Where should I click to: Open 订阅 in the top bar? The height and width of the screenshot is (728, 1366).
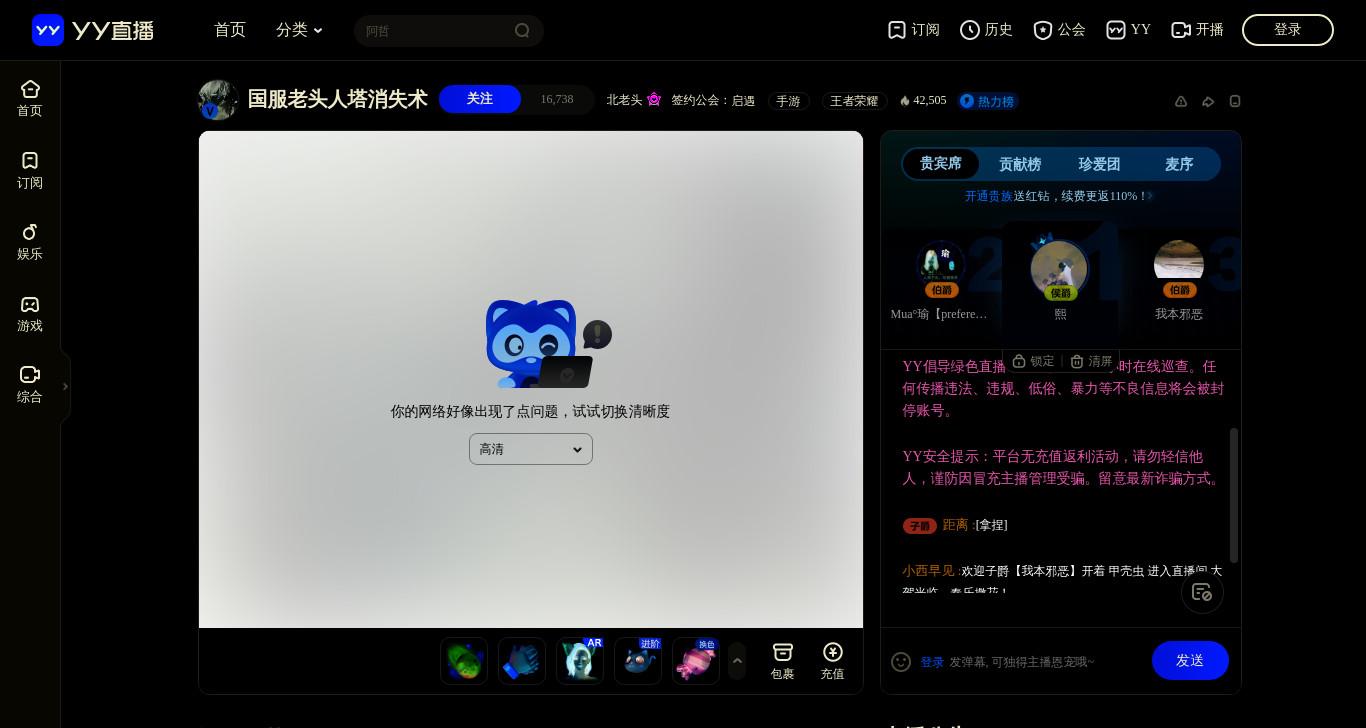click(914, 30)
